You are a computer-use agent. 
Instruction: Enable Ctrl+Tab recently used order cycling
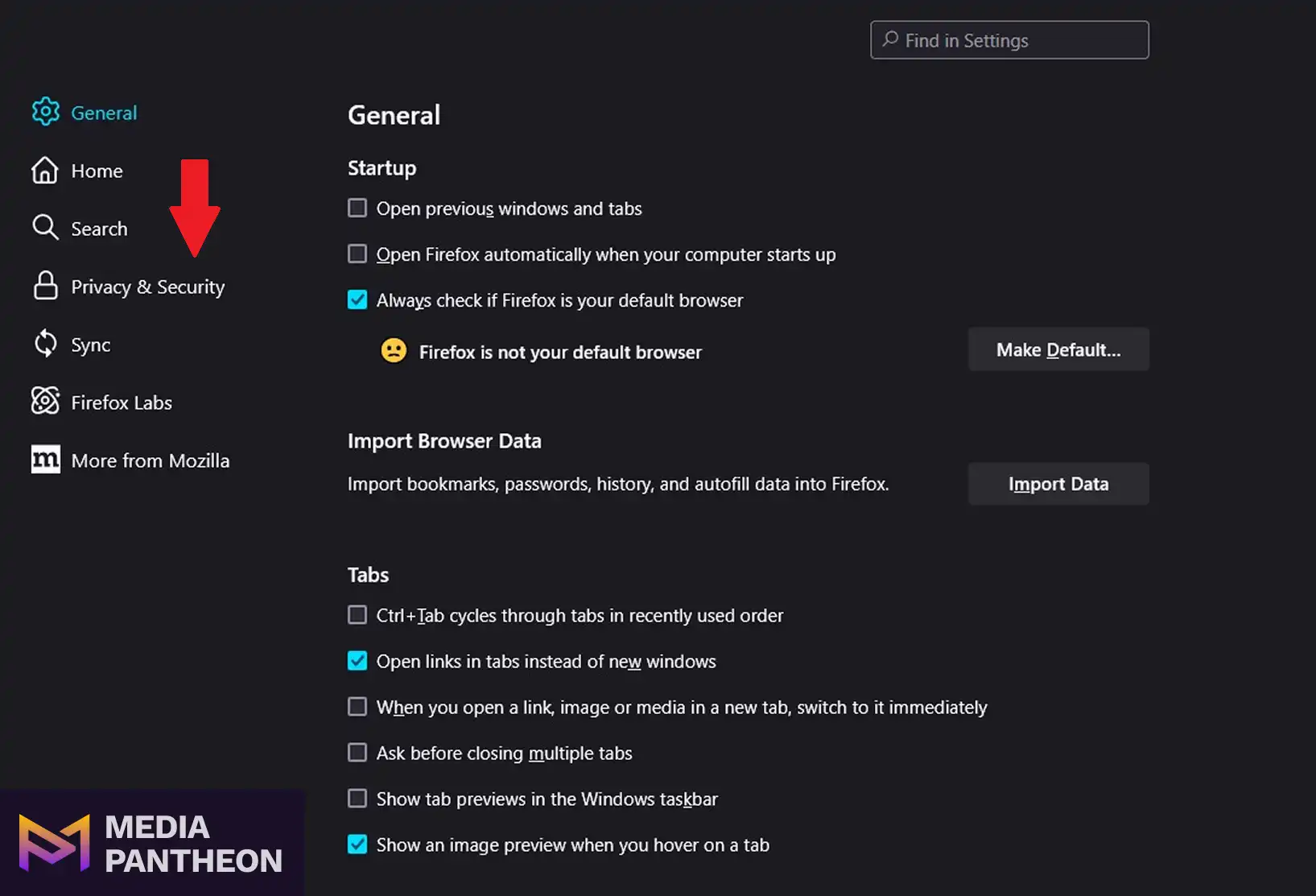coord(357,615)
